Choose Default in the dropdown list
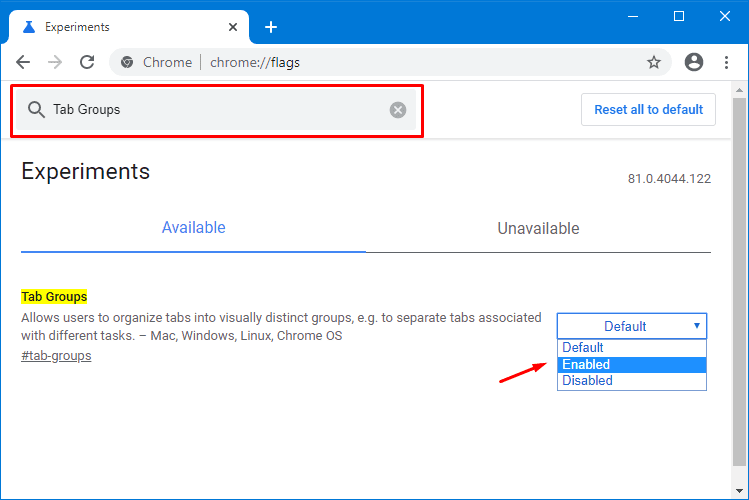Image resolution: width=749 pixels, height=500 pixels. 631,347
